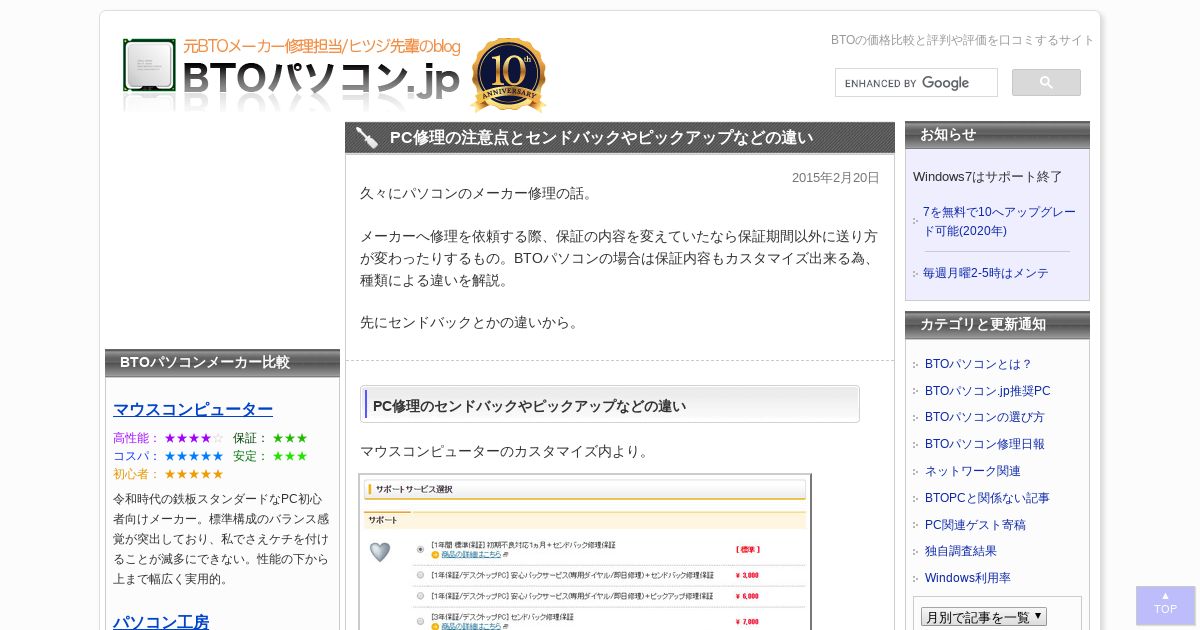Open the 独自調査結果 category

pos(961,551)
